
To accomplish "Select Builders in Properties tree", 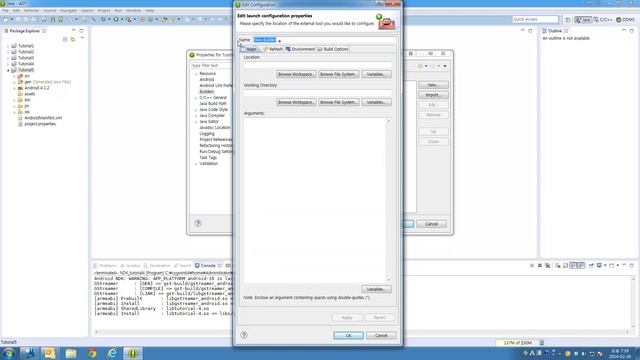I will click(207, 91).
